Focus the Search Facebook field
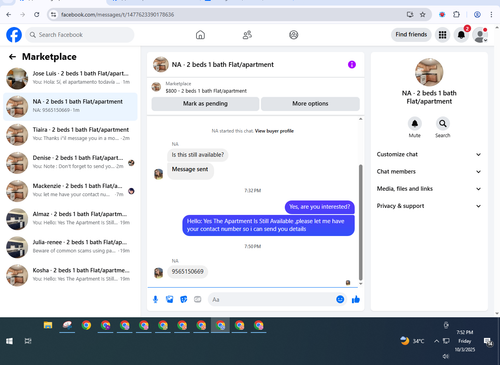This screenshot has width=500, height=365. click(80, 35)
